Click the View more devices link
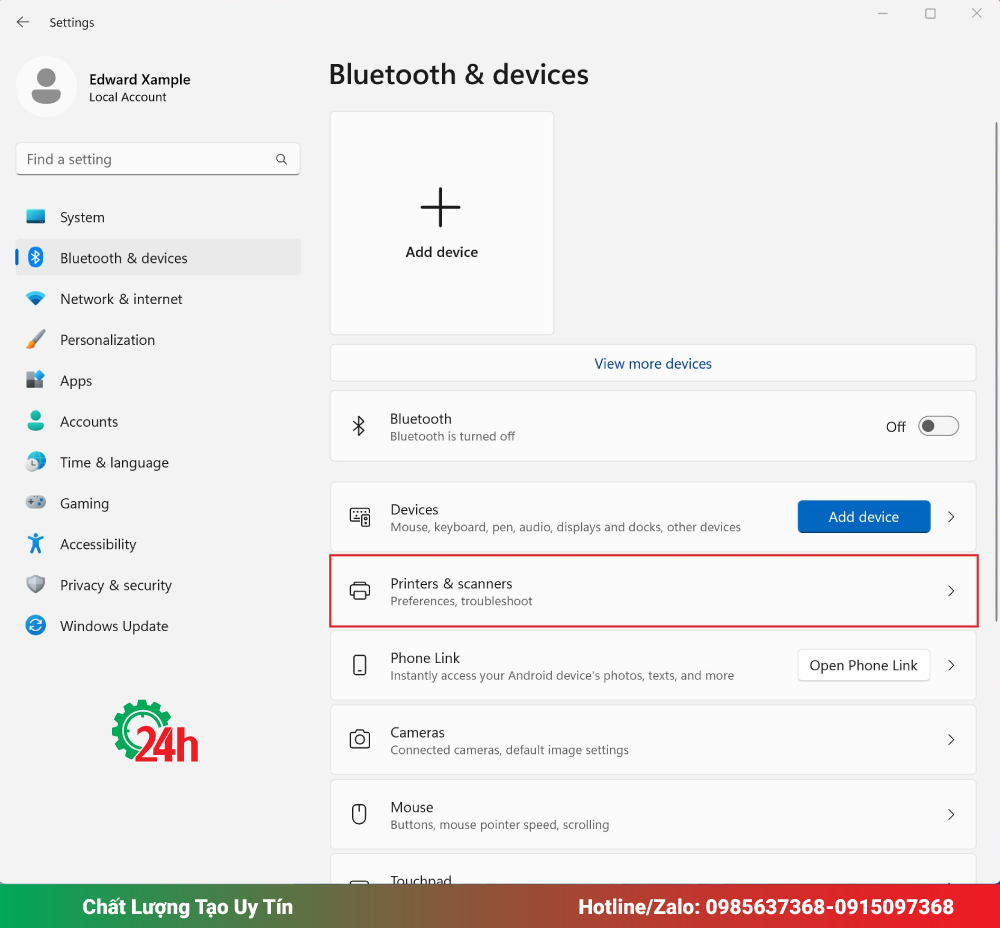The image size is (1000, 928). click(652, 364)
